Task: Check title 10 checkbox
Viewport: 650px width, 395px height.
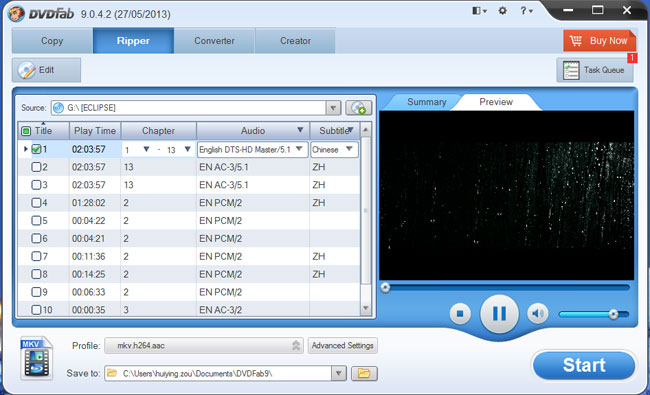Action: tap(36, 310)
